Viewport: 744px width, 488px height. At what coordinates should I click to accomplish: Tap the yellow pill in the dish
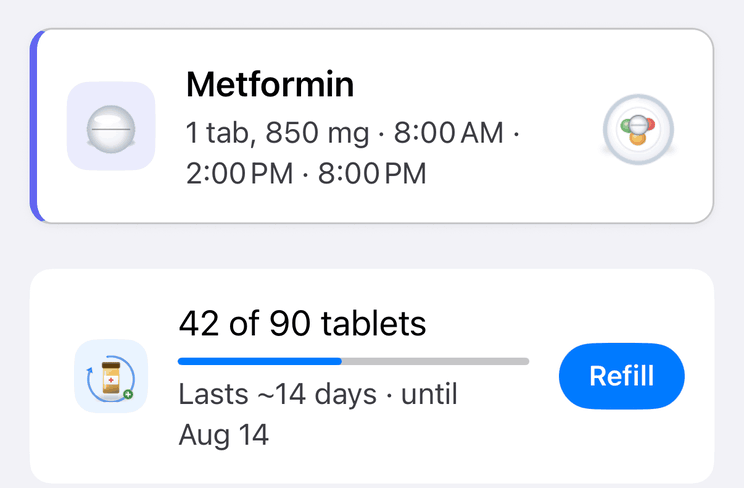click(x=638, y=138)
